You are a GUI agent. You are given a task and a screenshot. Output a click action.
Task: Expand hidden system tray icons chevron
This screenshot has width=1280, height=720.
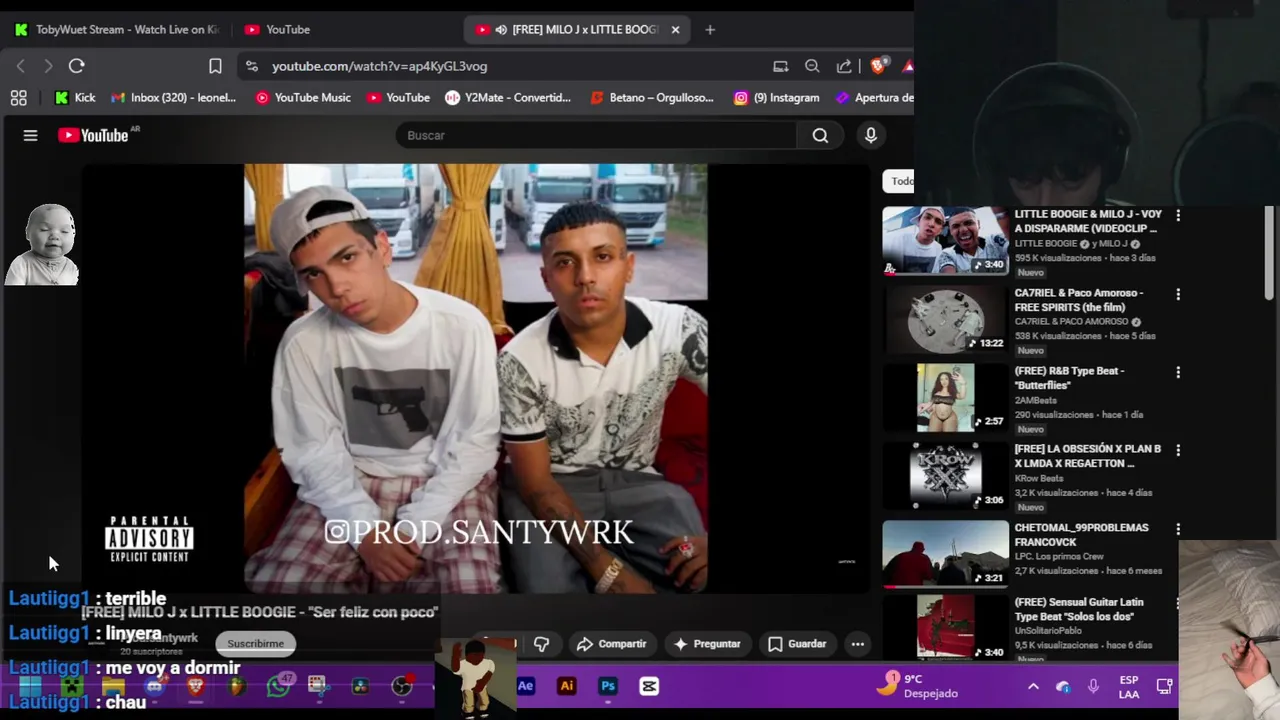1033,686
